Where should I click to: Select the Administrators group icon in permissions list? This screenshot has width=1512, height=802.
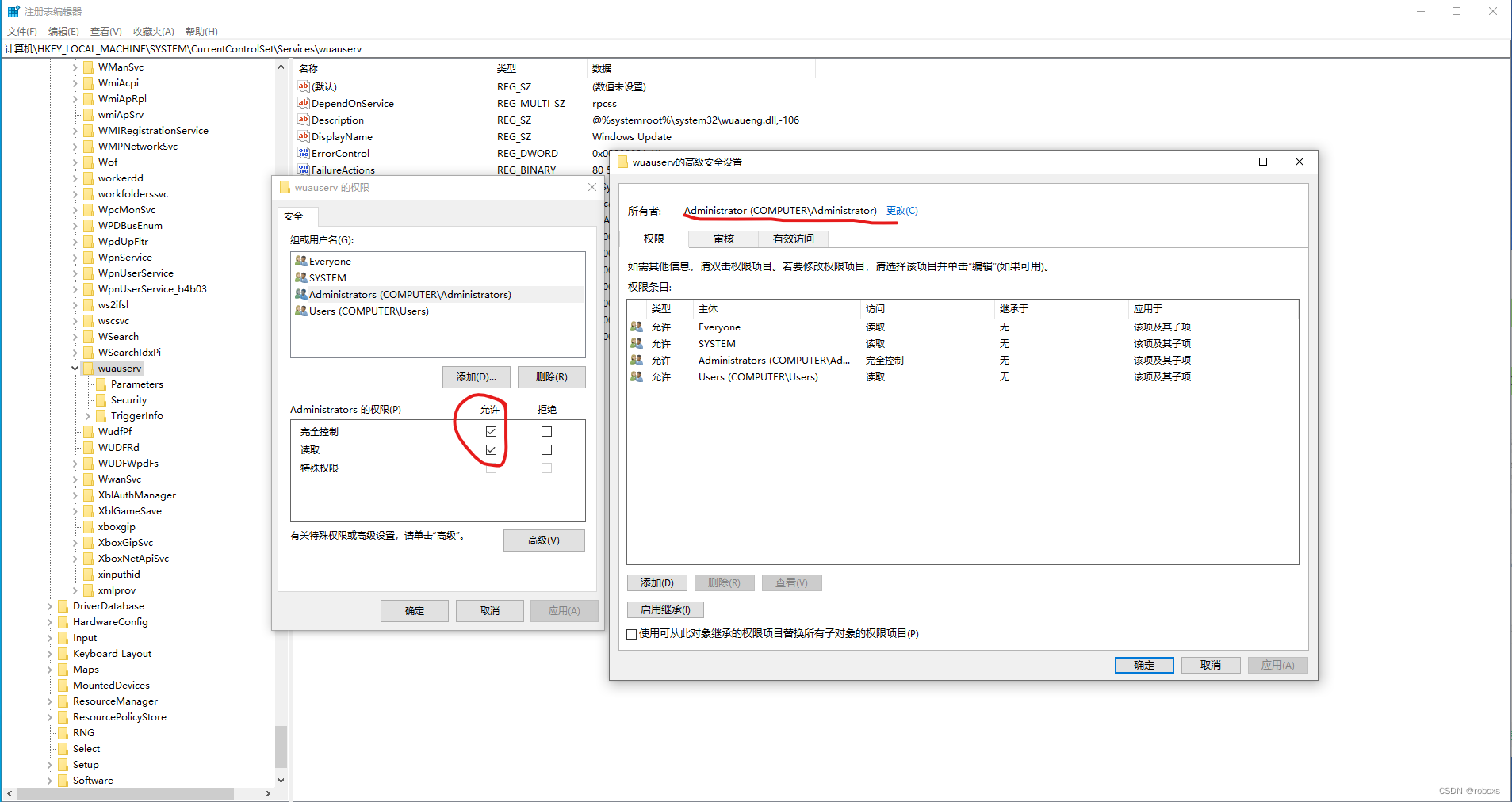300,294
